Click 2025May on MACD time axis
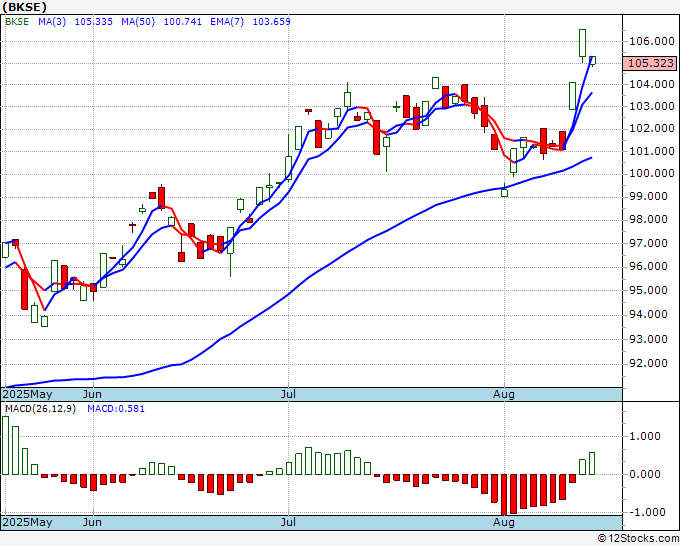The width and height of the screenshot is (680, 546). point(27,522)
